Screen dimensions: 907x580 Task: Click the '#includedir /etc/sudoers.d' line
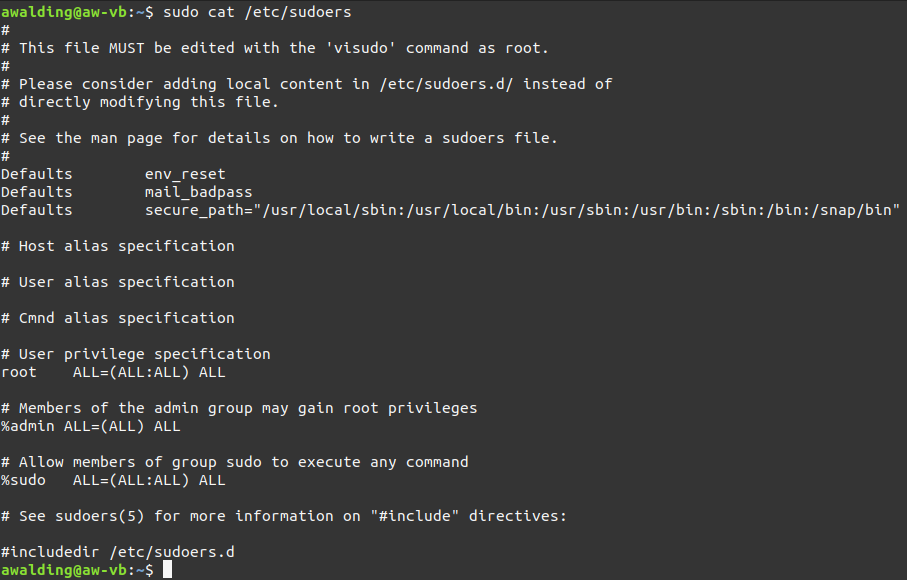click(118, 552)
